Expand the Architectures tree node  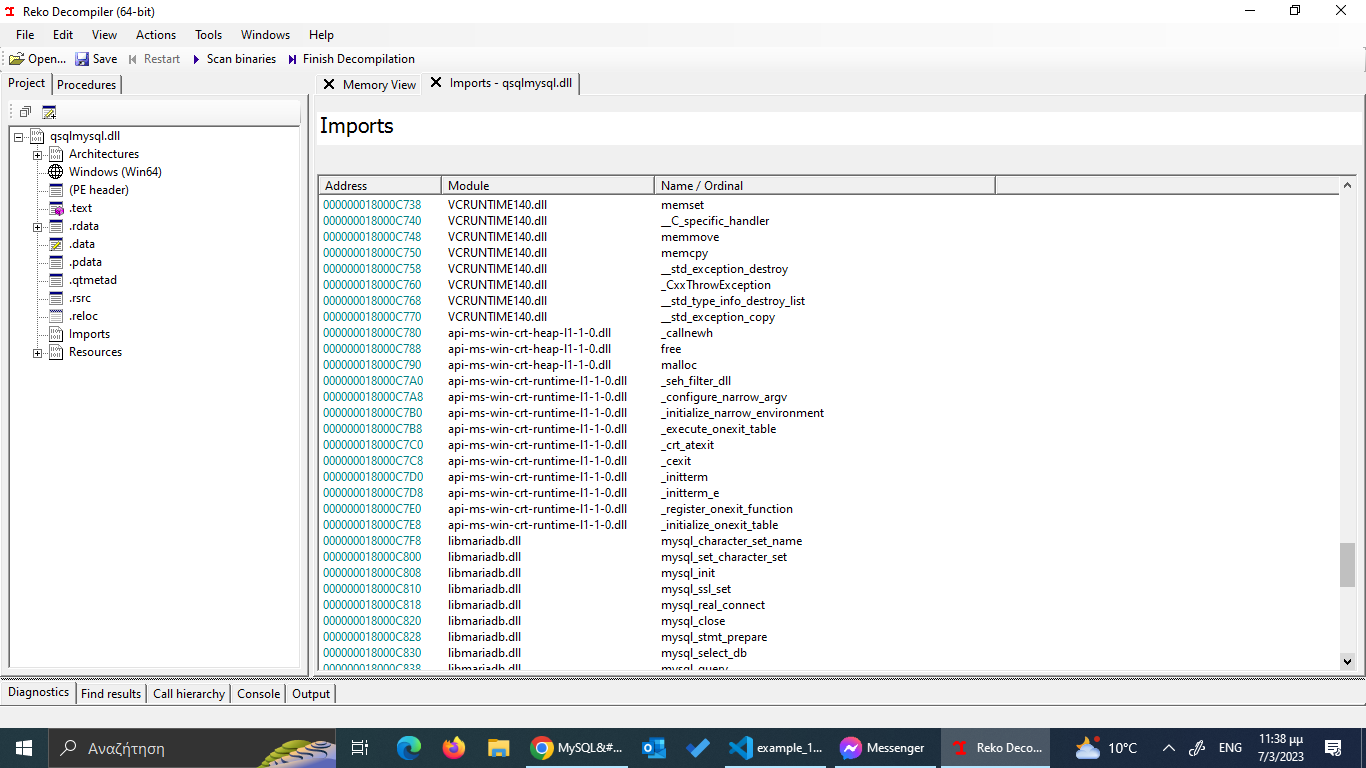pyautogui.click(x=37, y=154)
